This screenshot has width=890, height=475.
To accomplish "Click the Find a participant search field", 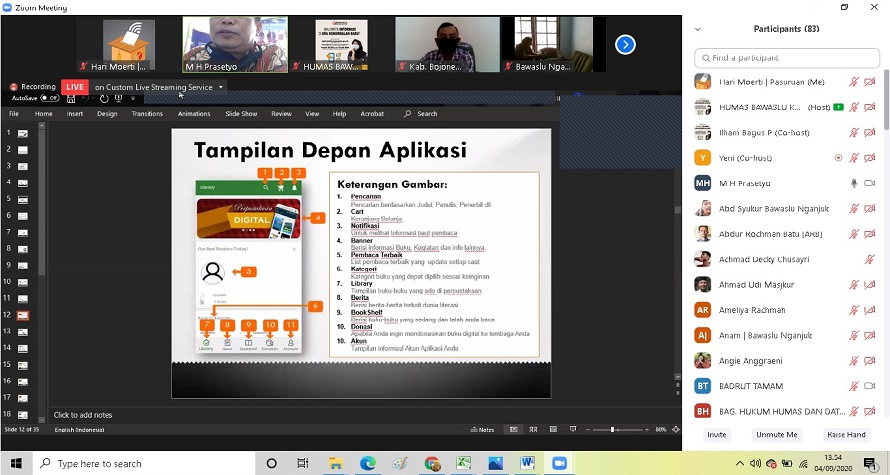I will click(x=787, y=58).
